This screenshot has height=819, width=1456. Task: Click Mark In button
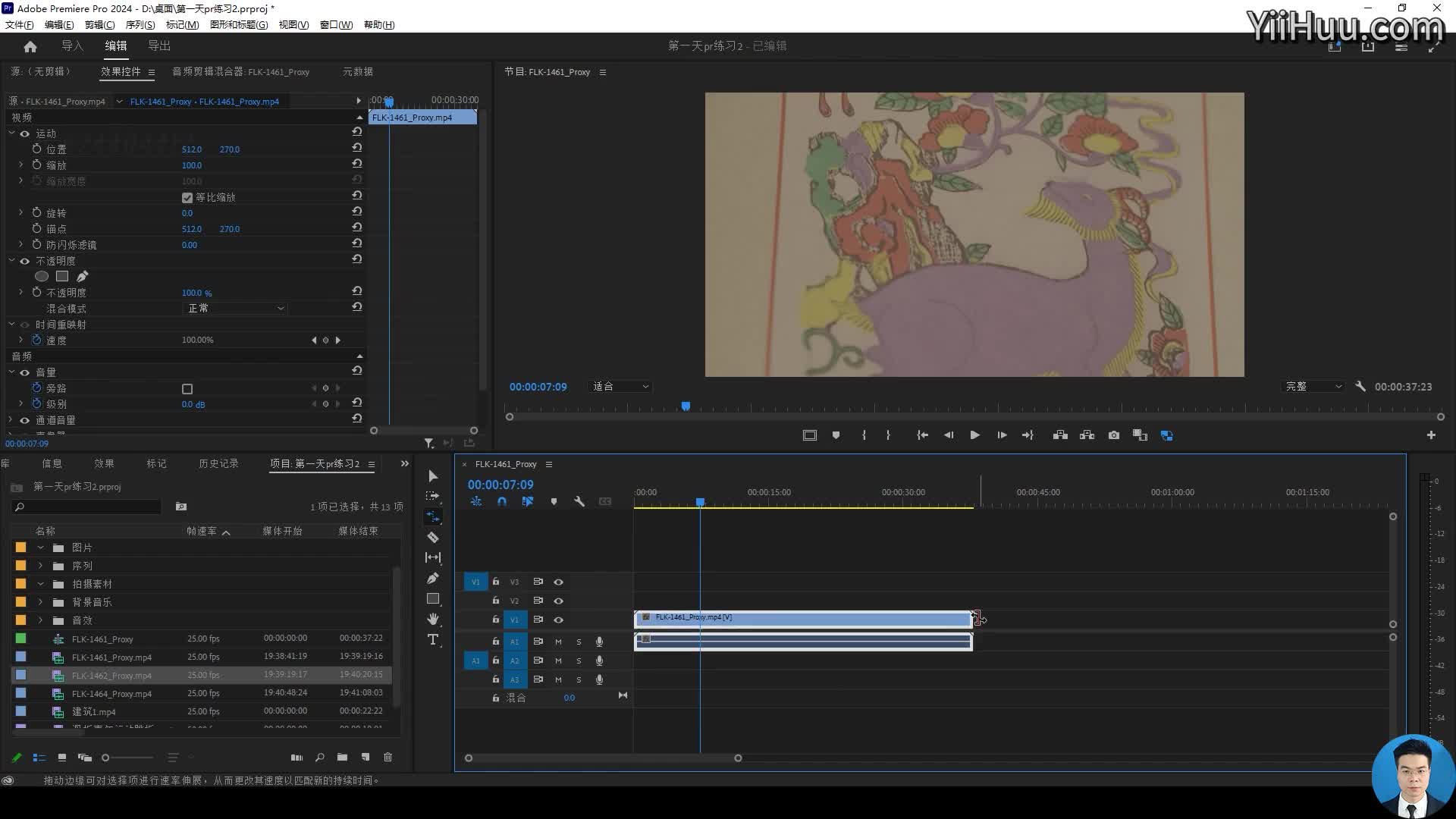(x=864, y=435)
